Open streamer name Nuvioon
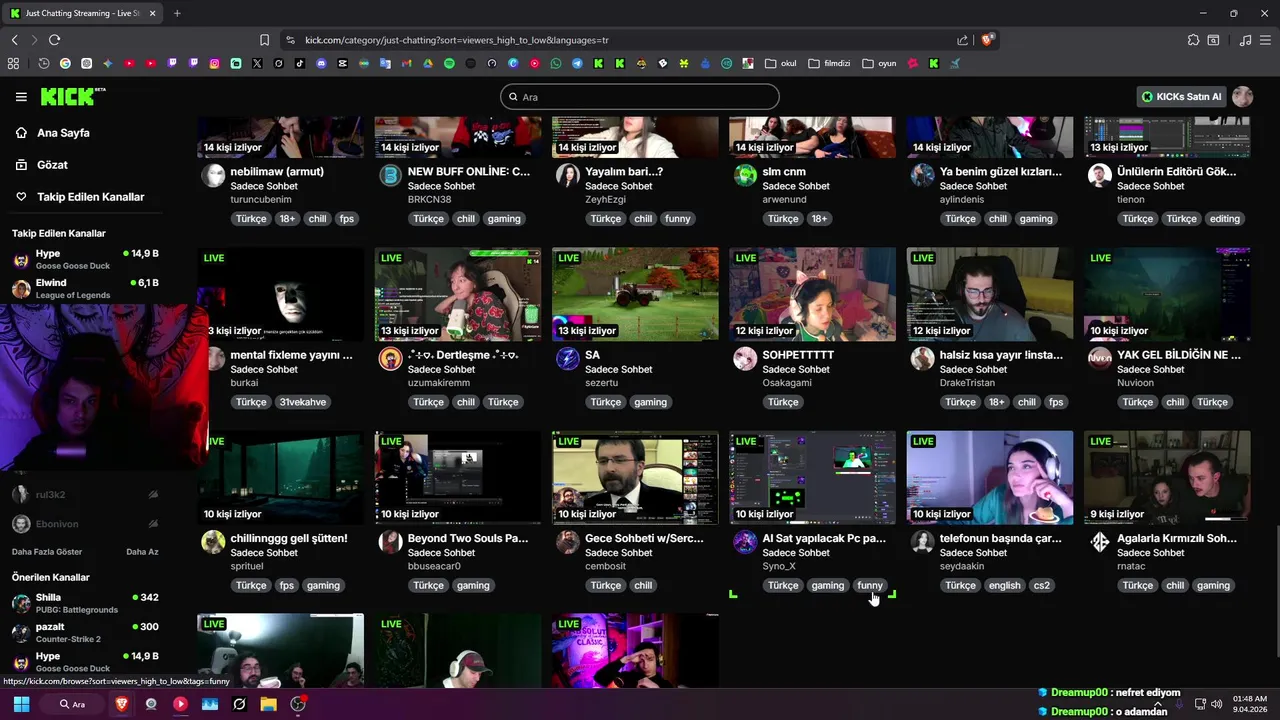Screen dimensions: 1280x720 point(1135,383)
